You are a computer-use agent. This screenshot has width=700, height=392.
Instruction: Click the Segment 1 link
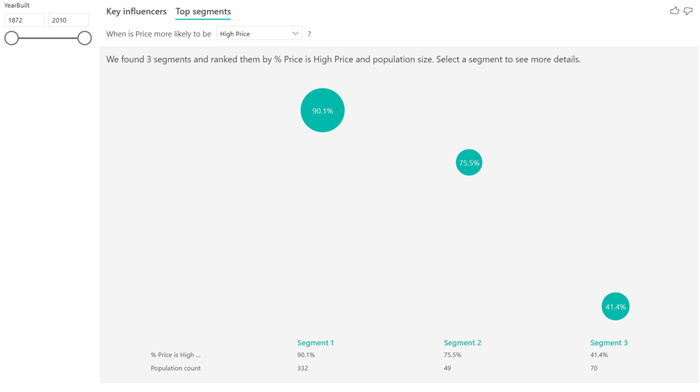pyautogui.click(x=315, y=343)
